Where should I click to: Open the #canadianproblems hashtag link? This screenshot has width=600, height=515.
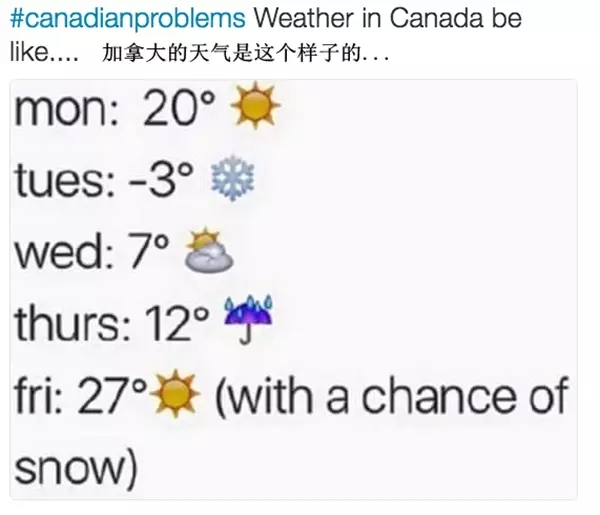[127, 20]
